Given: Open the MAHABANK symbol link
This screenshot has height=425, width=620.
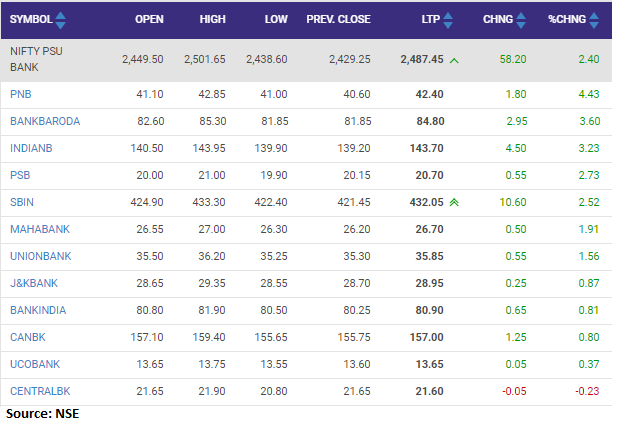Looking at the screenshot, I should pyautogui.click(x=39, y=230).
